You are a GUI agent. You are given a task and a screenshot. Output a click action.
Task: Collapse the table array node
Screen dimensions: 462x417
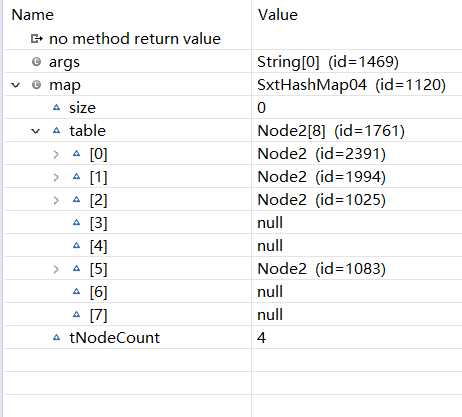coord(36,131)
